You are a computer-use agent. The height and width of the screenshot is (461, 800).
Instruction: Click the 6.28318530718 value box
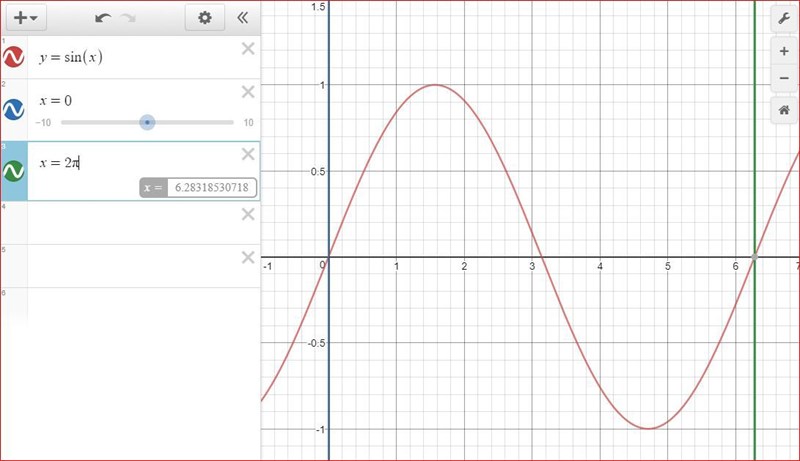(211, 187)
